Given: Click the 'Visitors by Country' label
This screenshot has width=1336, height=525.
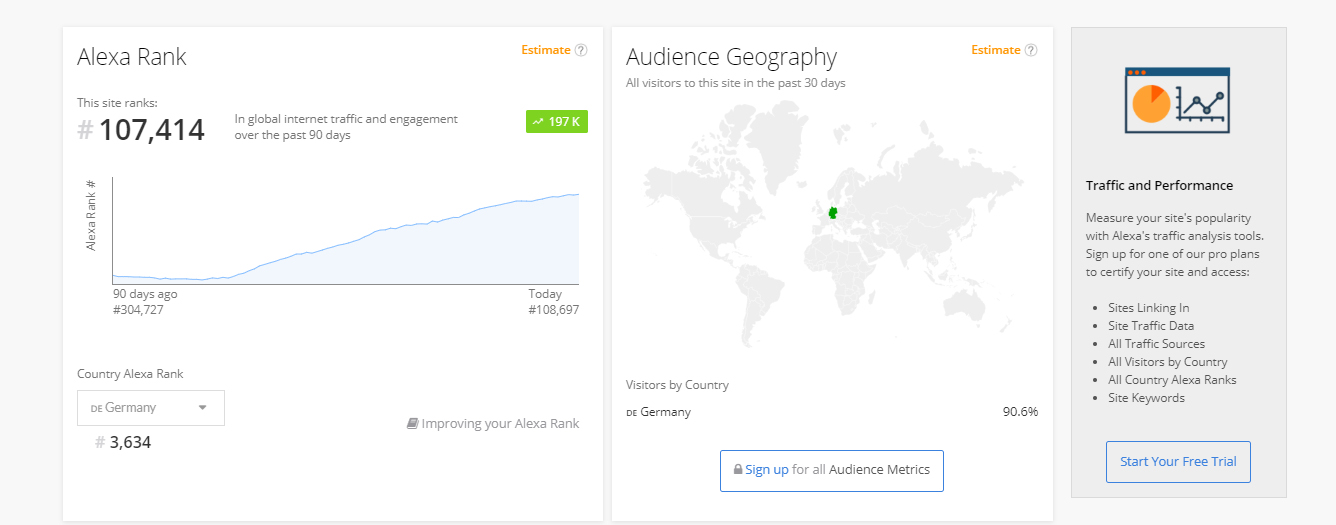Looking at the screenshot, I should (x=677, y=385).
